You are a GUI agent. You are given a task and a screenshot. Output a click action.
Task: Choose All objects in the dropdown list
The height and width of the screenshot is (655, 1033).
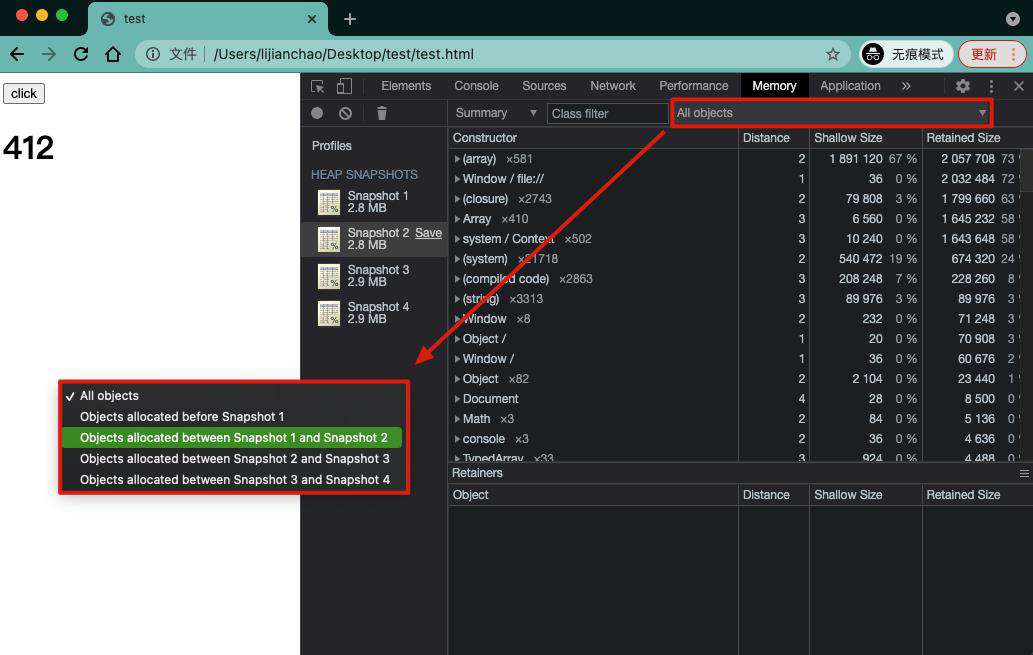coord(233,396)
